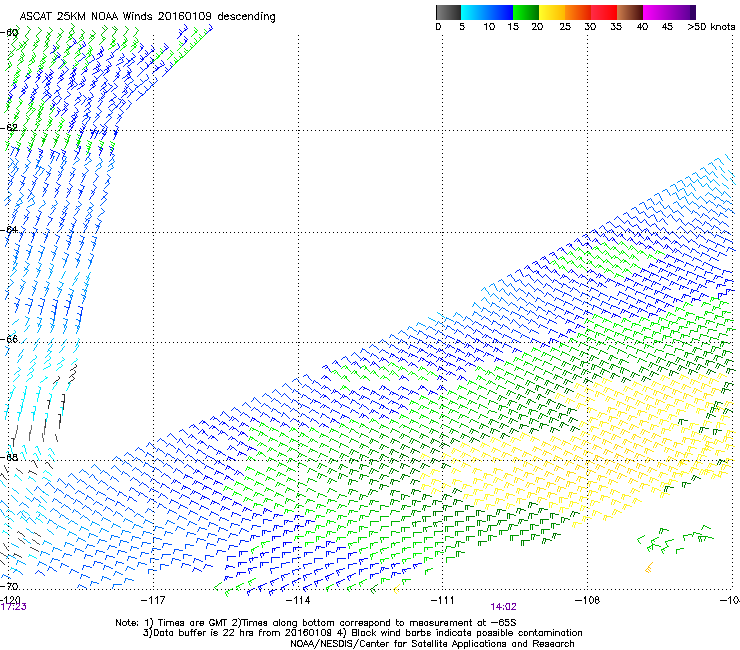This screenshot has width=740, height=650.
Task: Click the yellow 20-25 knots legend segment
Action: click(x=552, y=12)
